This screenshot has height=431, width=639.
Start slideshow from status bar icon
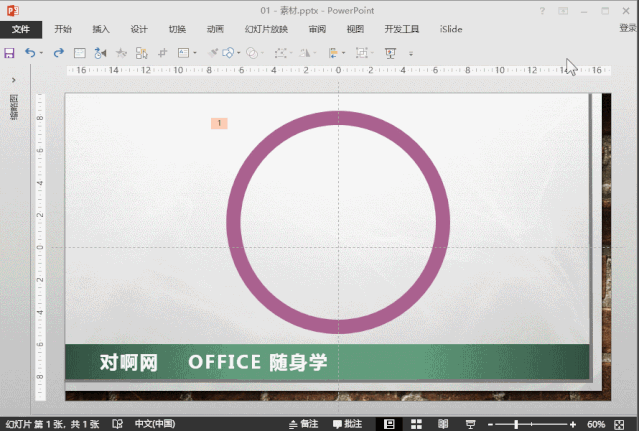point(470,424)
